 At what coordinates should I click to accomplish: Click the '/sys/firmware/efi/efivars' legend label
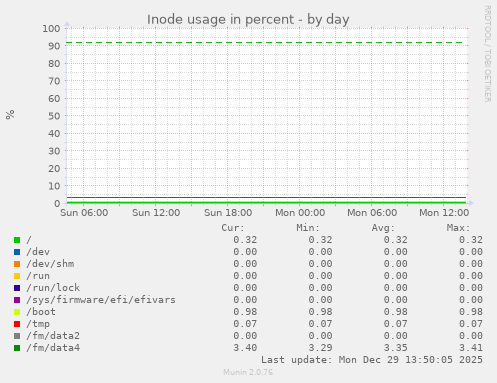(101, 300)
